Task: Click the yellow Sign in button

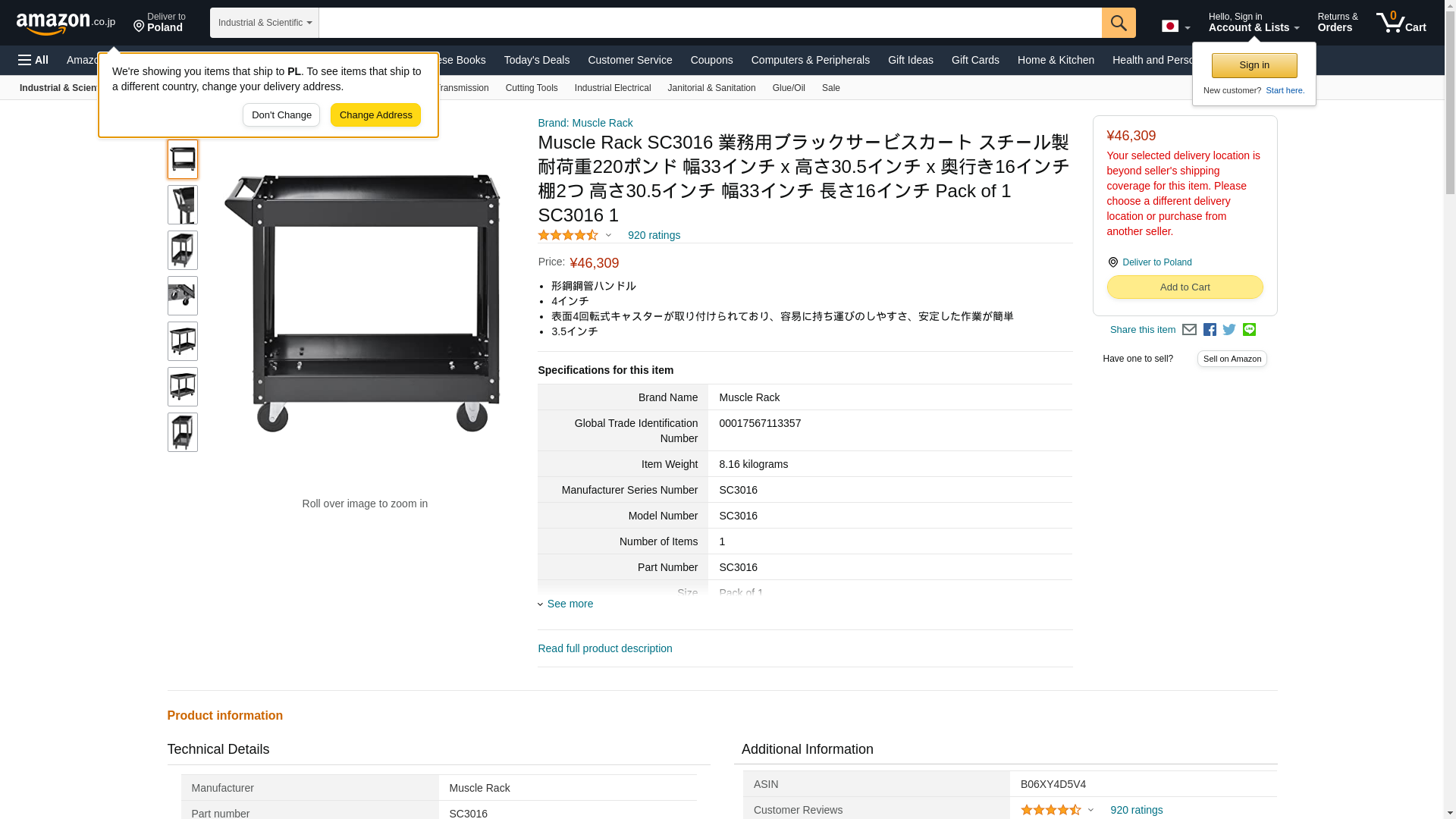Action: click(1254, 65)
